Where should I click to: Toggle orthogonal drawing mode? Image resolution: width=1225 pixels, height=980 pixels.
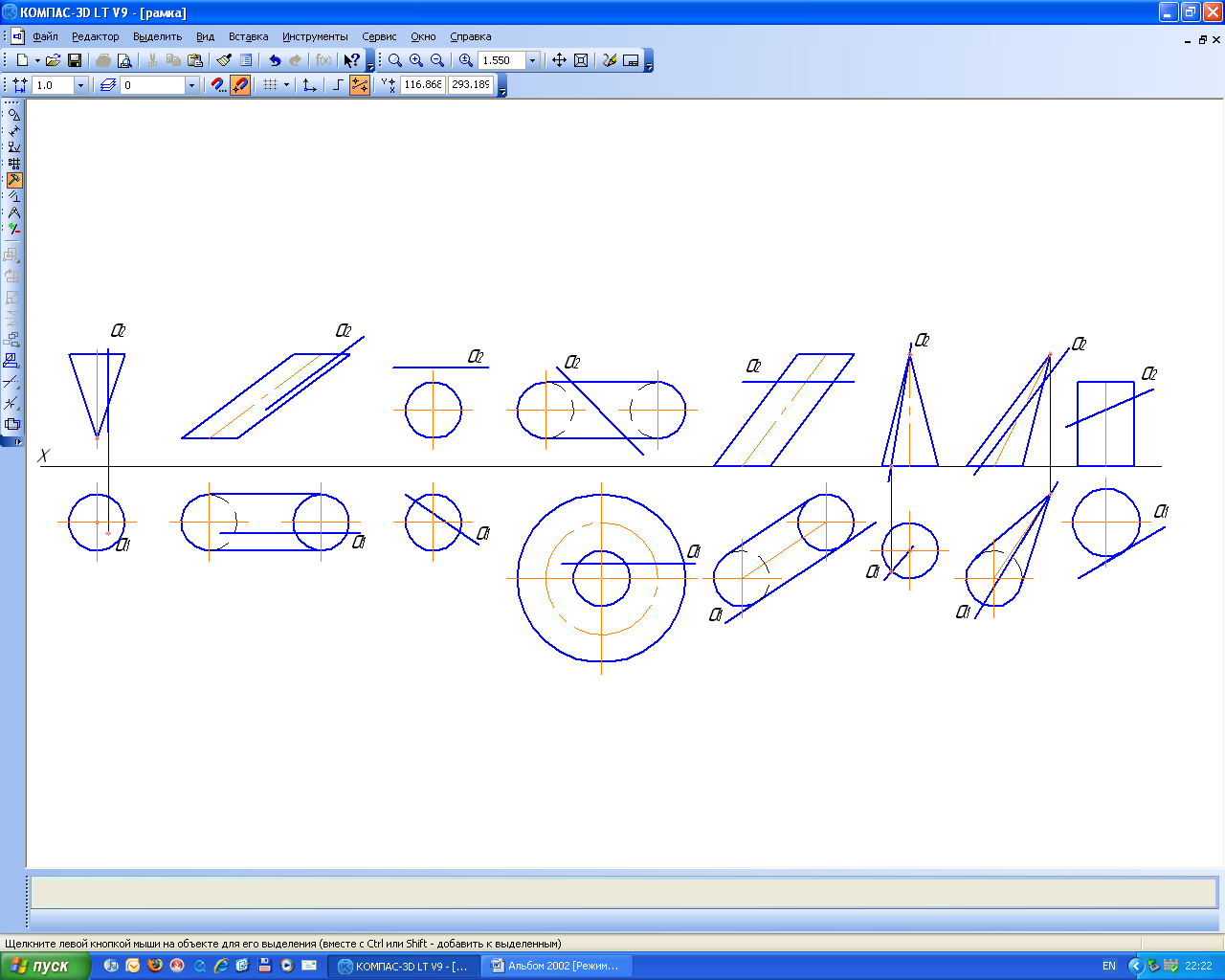(338, 85)
